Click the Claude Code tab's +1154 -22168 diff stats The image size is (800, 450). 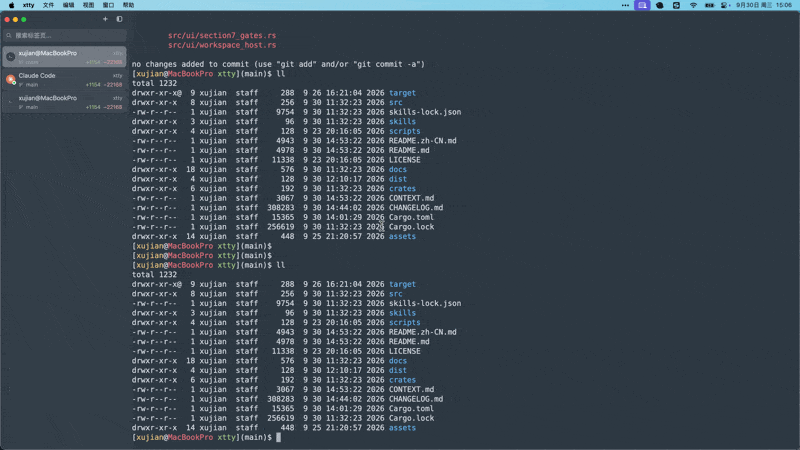[x=104, y=85]
